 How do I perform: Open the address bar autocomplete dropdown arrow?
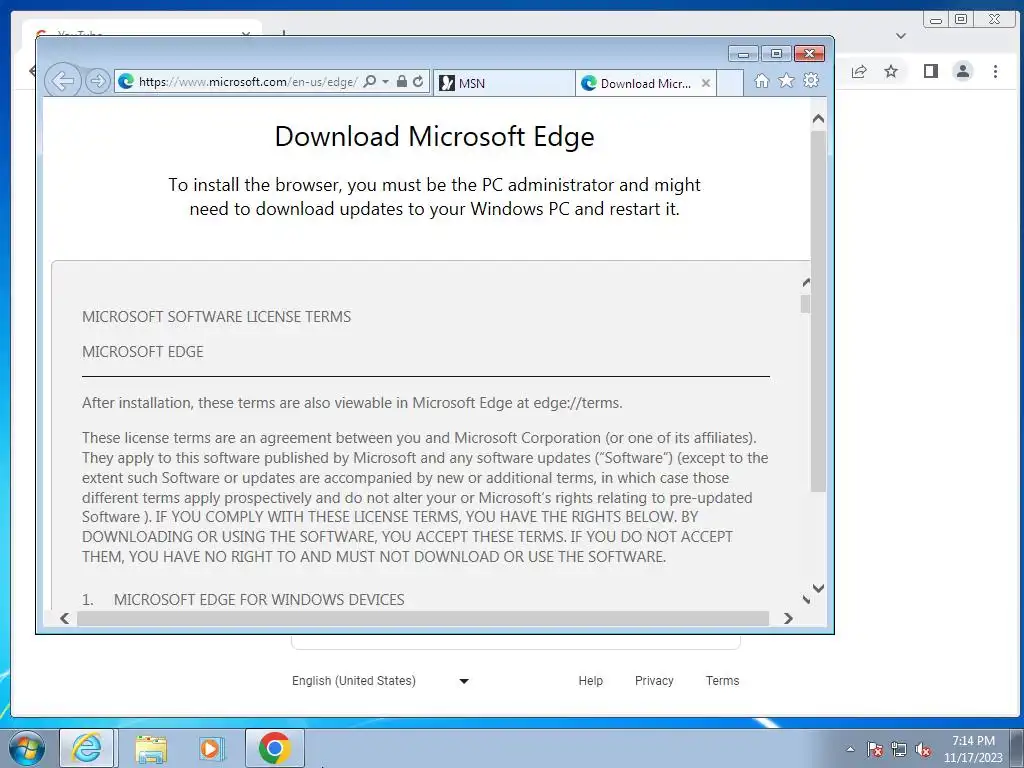[x=385, y=82]
